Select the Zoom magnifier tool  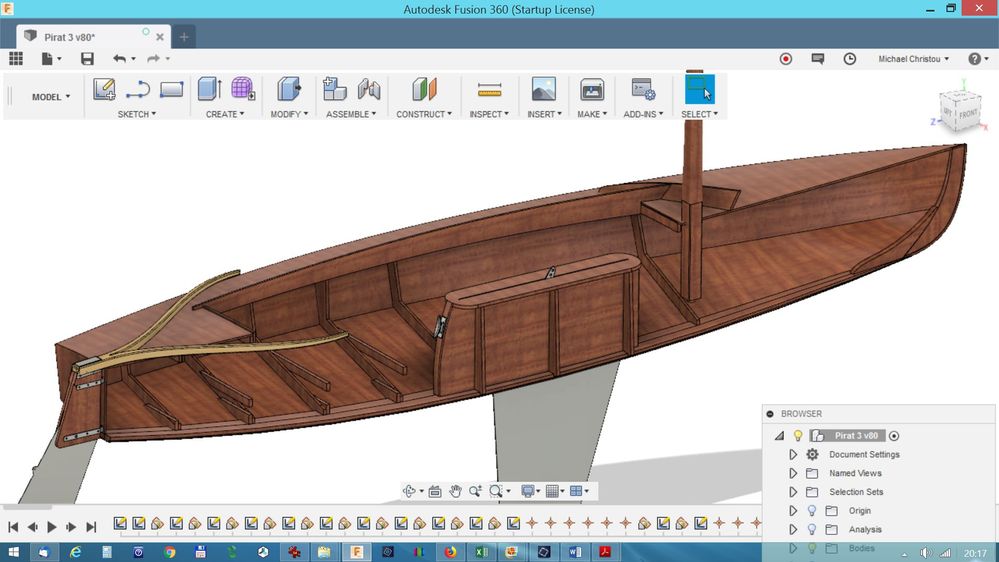click(475, 491)
